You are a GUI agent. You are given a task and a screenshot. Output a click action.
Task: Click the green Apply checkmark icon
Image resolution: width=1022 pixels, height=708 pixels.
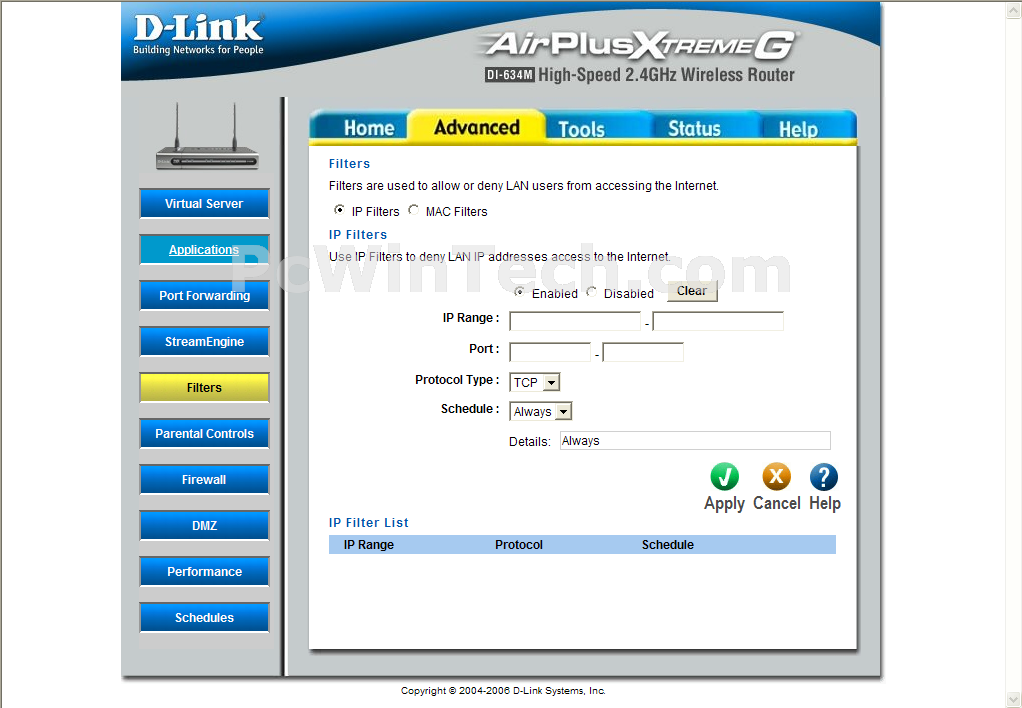coord(724,477)
